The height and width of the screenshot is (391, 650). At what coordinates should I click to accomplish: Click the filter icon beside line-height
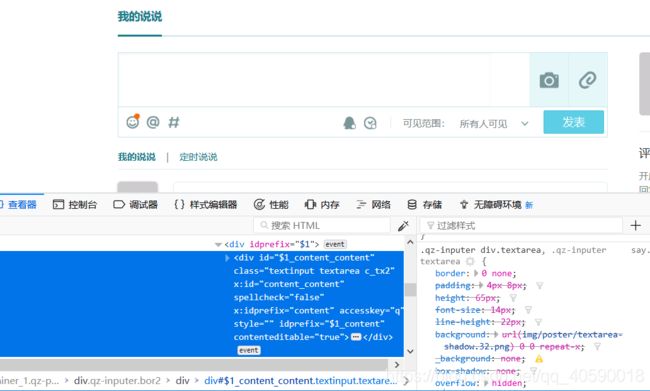tap(538, 322)
